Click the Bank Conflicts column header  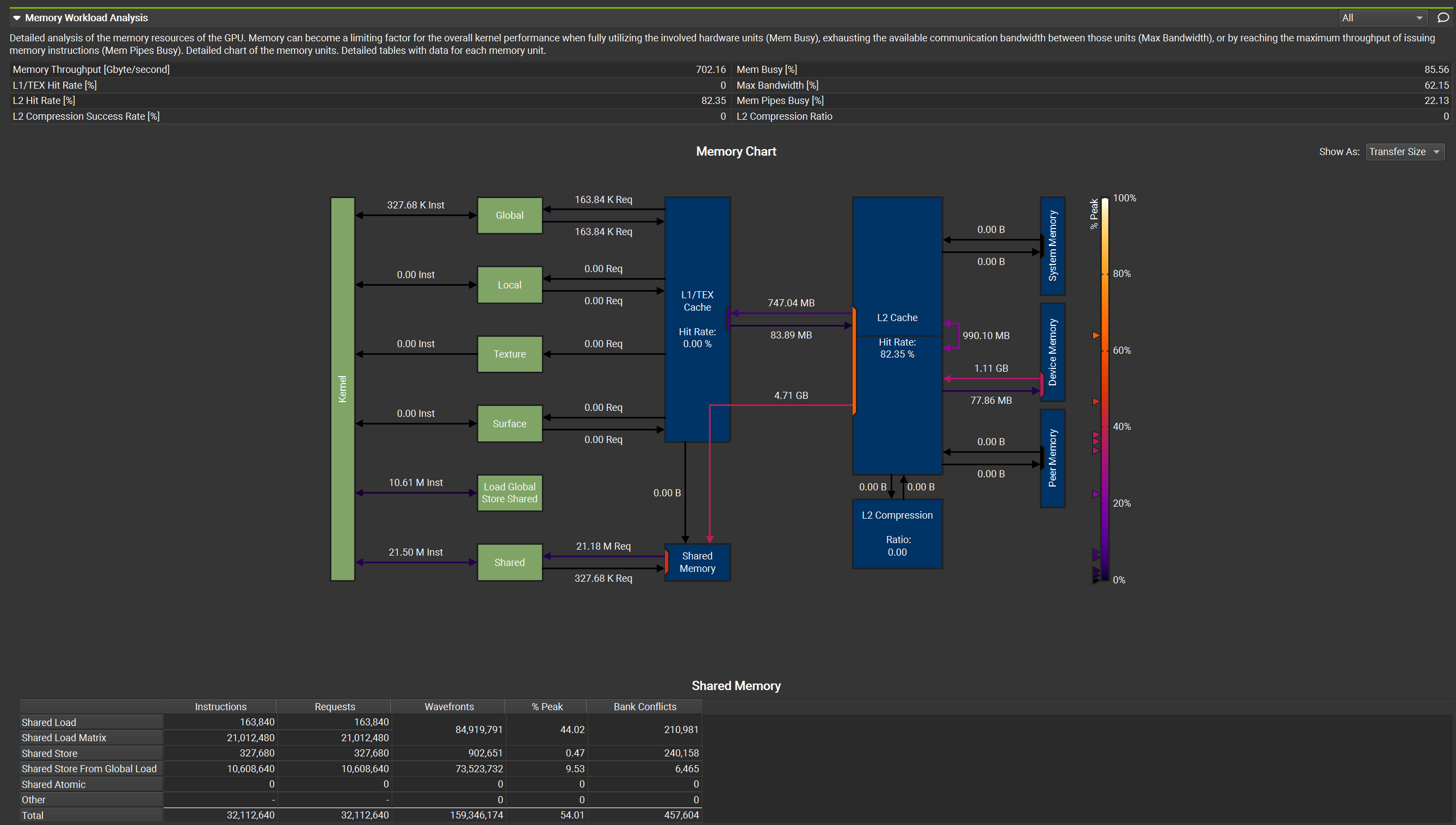click(x=644, y=706)
